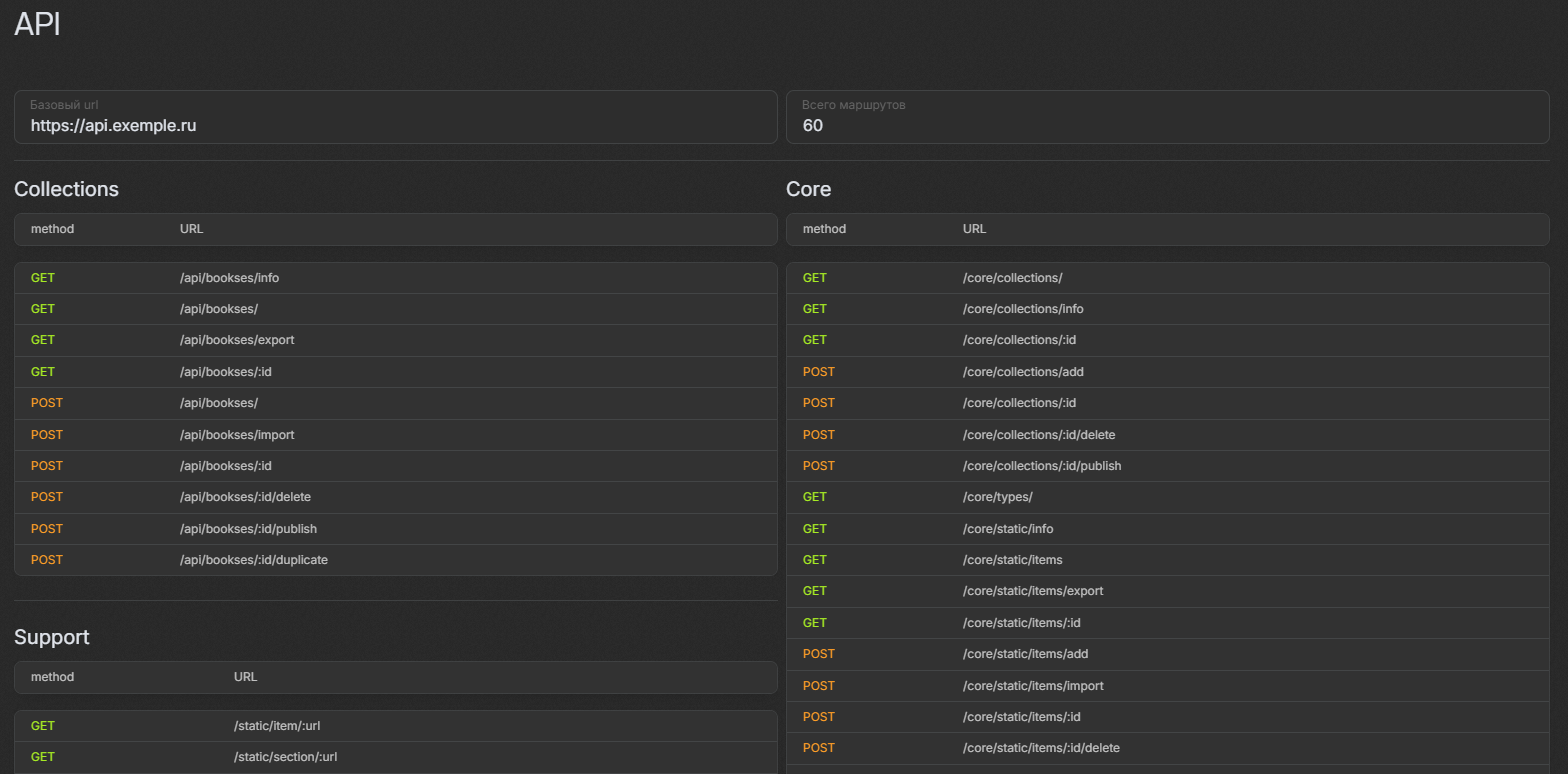Click the POST /api/bookses/:id/delete row

tap(395, 497)
